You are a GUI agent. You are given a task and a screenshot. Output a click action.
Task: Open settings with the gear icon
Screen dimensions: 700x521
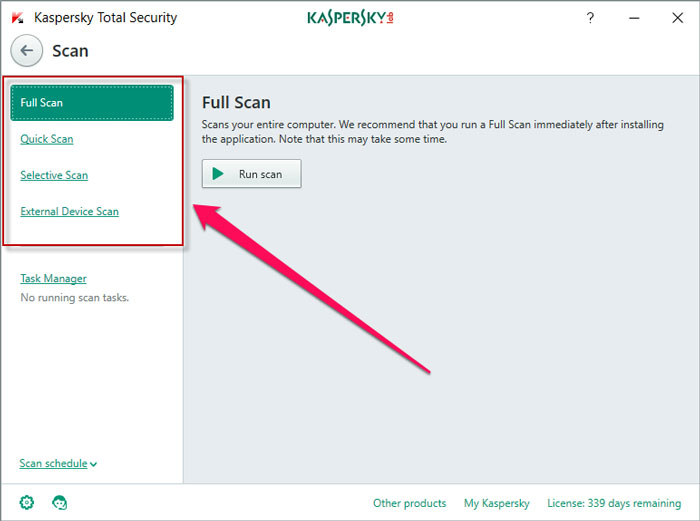click(x=27, y=502)
